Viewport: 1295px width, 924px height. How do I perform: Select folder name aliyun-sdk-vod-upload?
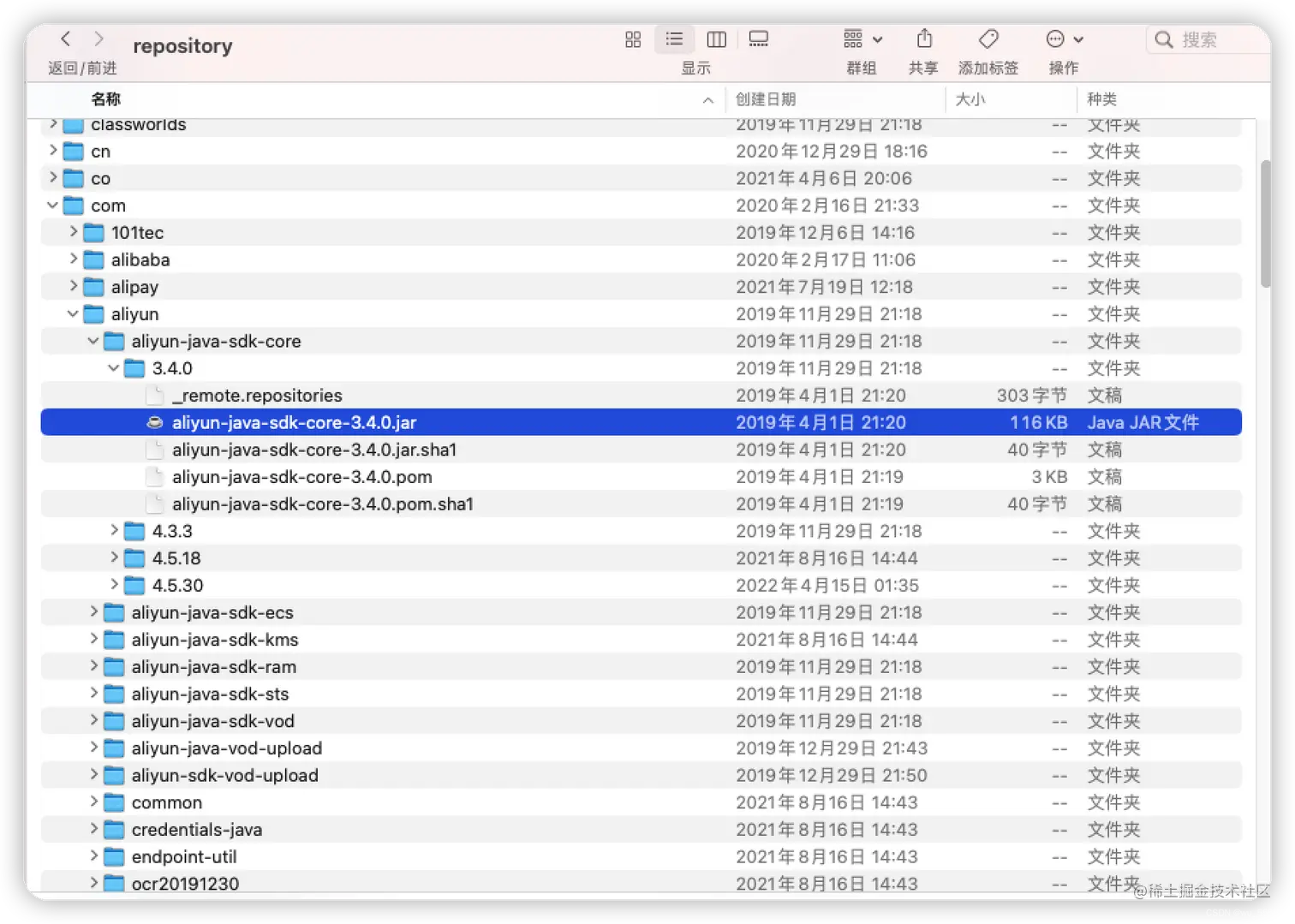tap(225, 775)
